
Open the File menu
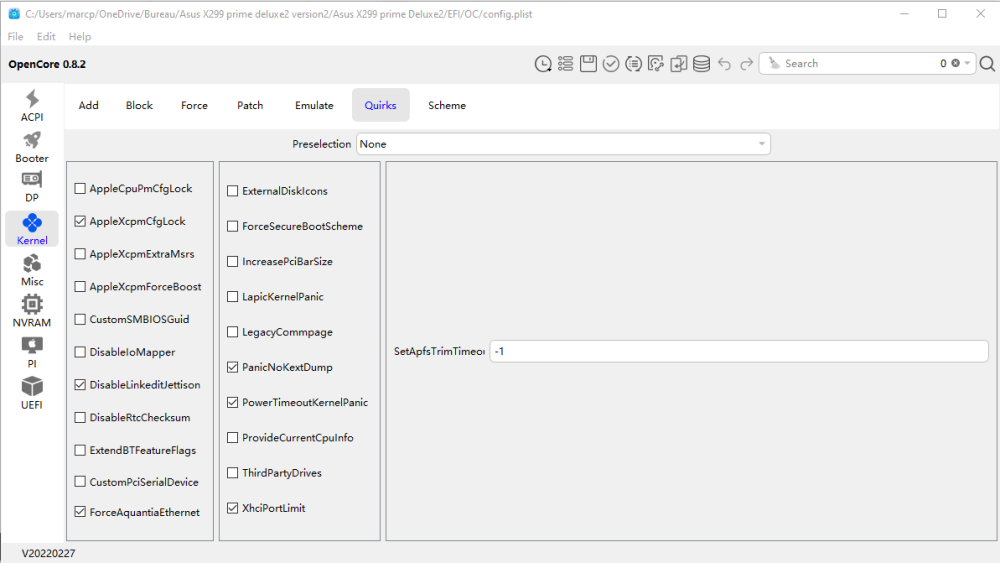(15, 36)
